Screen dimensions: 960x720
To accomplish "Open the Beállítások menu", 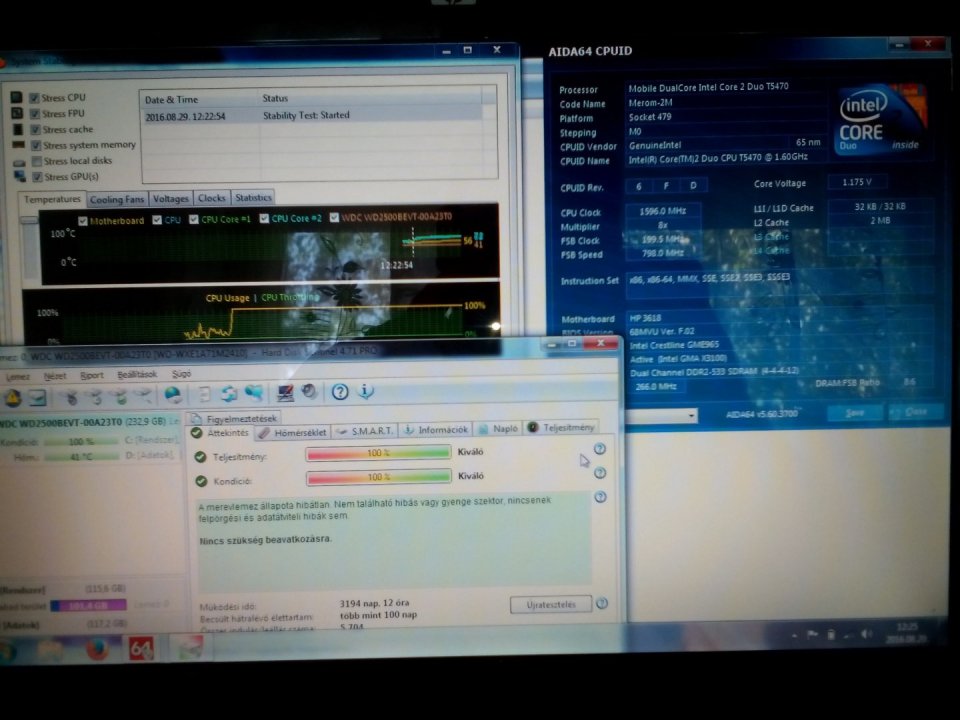I will (x=137, y=374).
